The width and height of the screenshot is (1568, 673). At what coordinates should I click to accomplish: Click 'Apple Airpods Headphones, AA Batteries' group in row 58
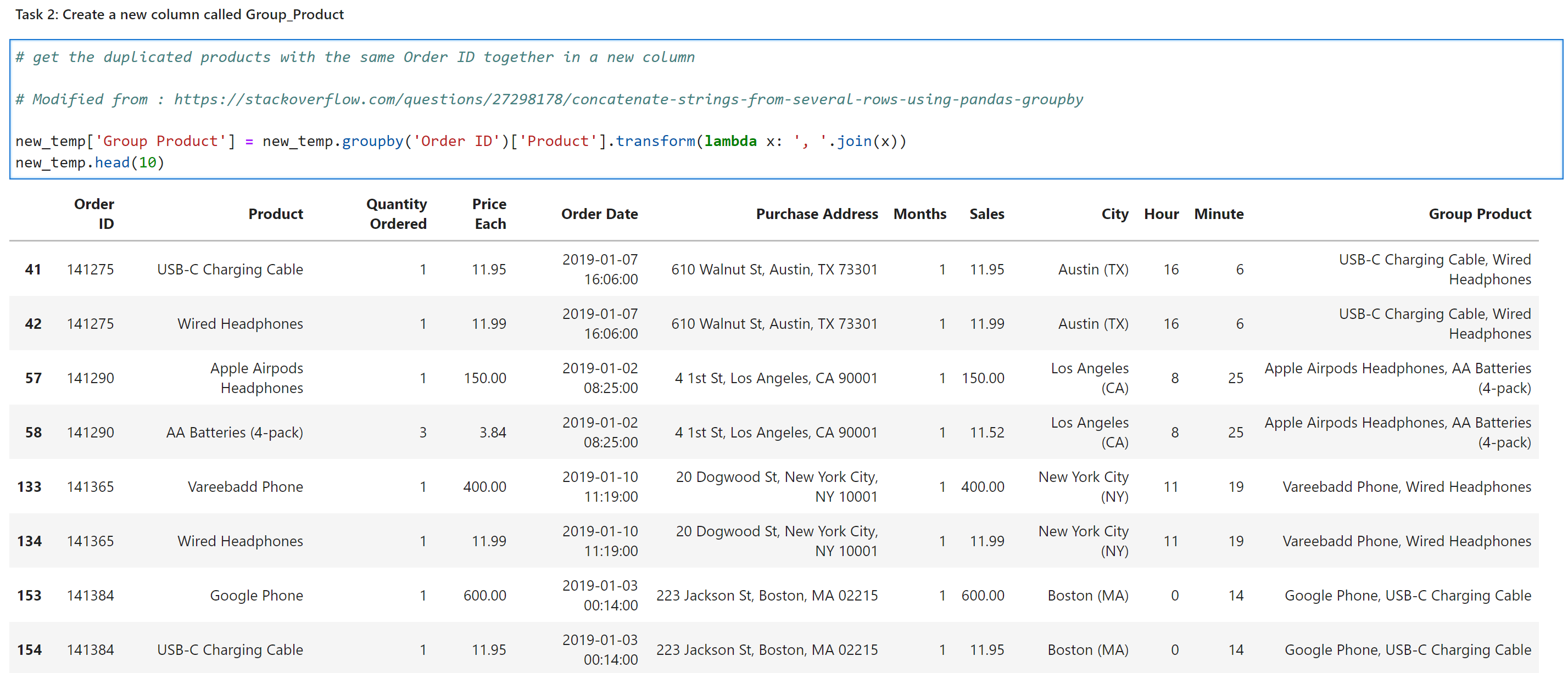1398,432
